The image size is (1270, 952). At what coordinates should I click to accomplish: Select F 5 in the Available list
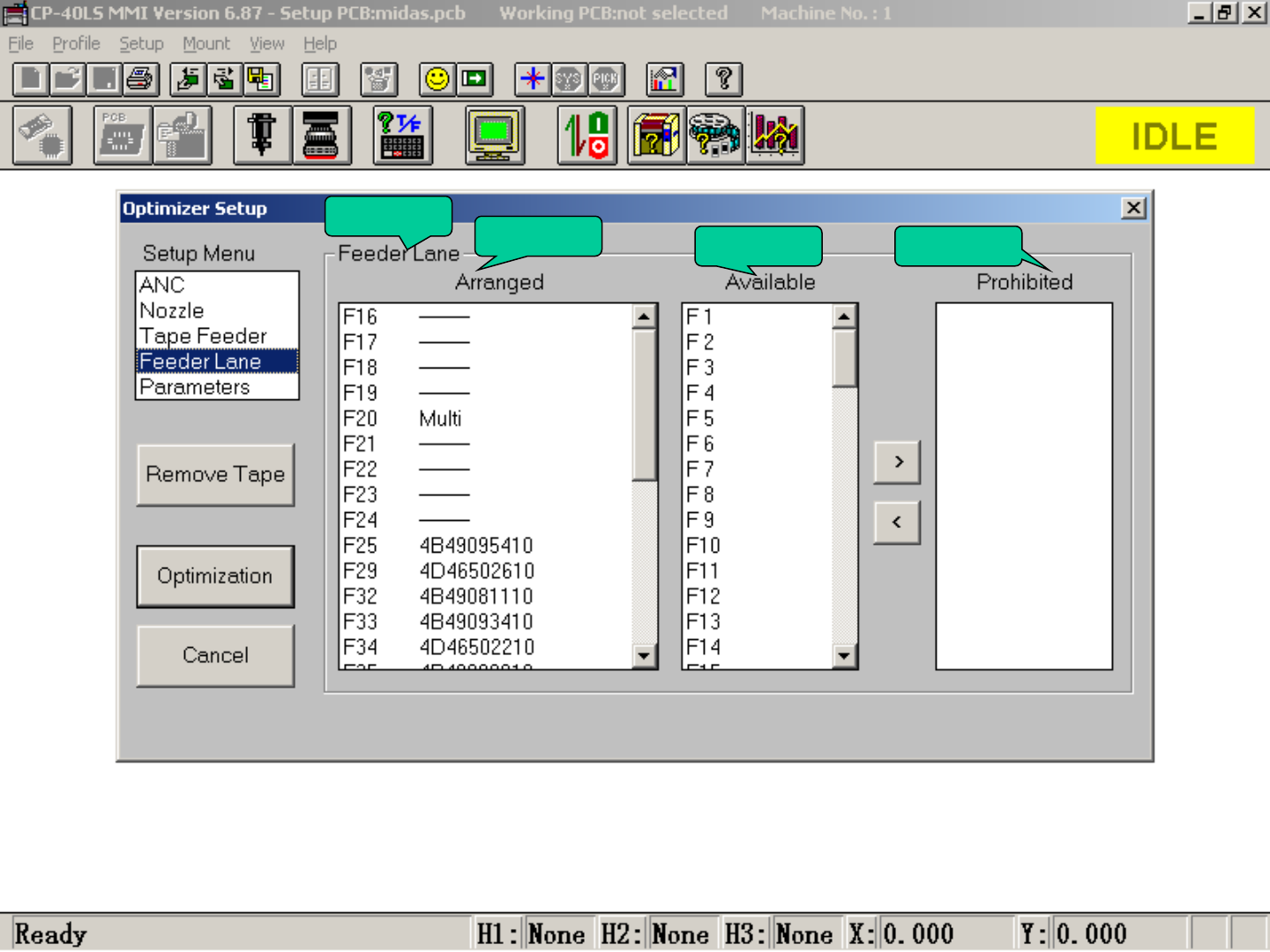click(700, 418)
